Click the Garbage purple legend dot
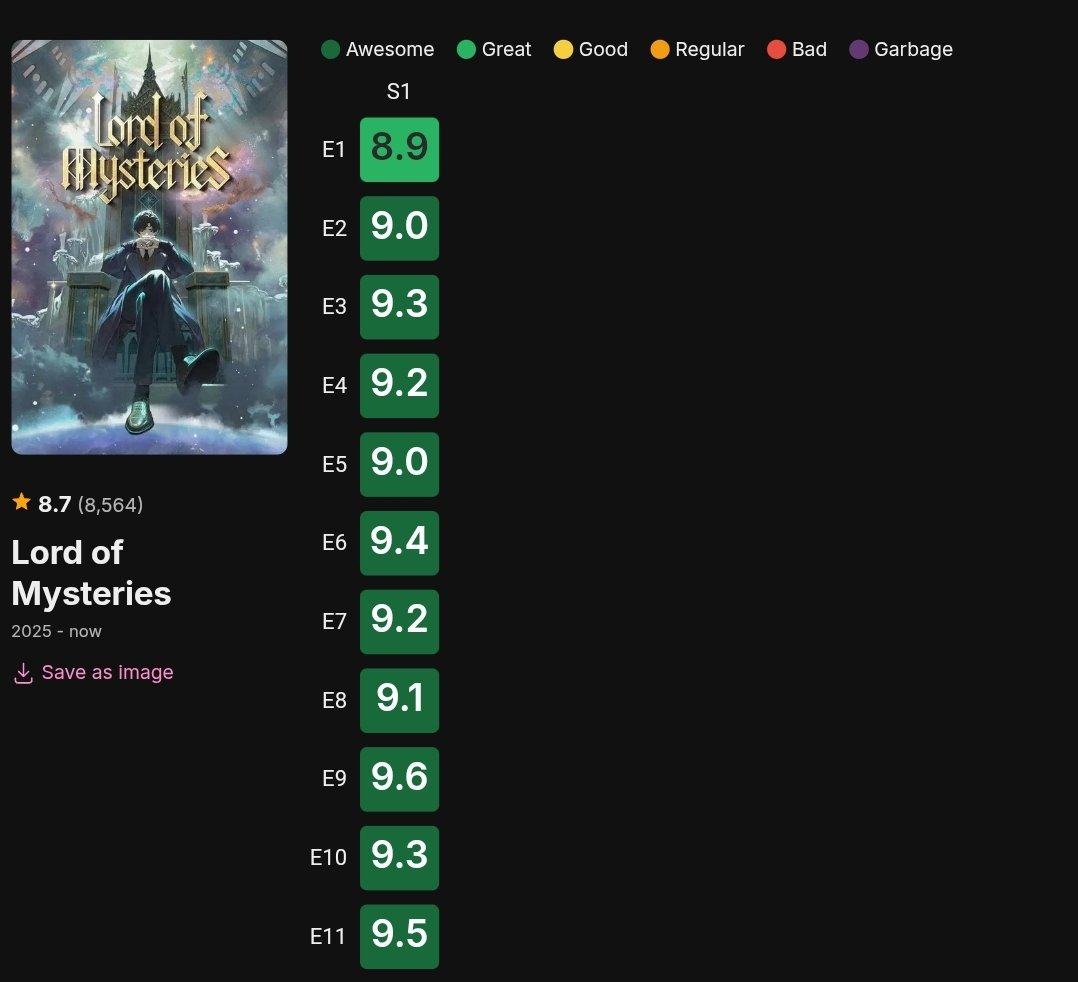The height and width of the screenshot is (982, 1078). coord(859,49)
